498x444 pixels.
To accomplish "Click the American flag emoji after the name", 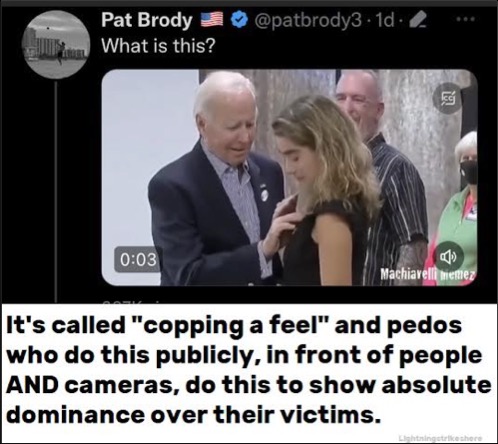I will [211, 20].
